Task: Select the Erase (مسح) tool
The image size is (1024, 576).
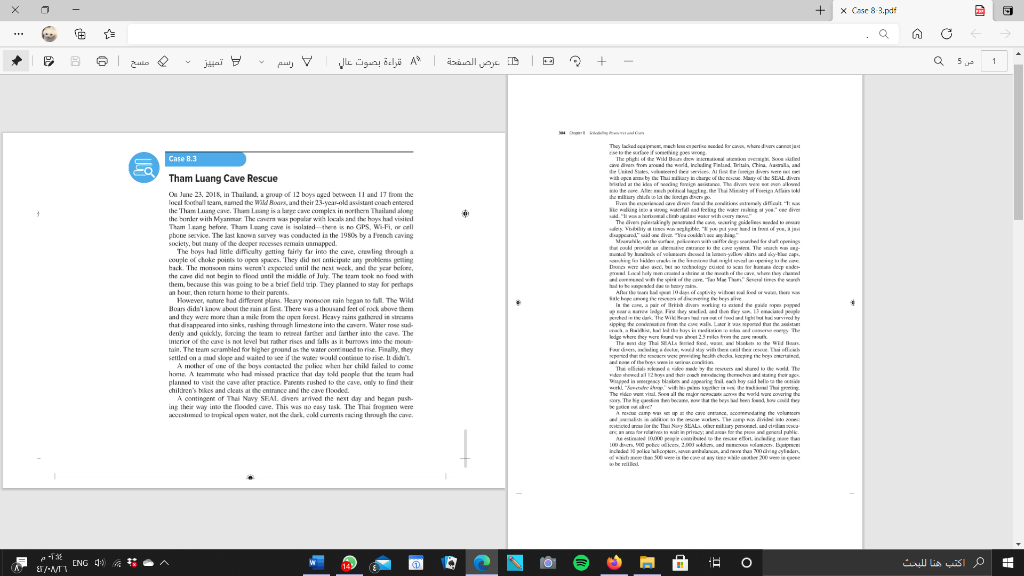Action: 150,61
